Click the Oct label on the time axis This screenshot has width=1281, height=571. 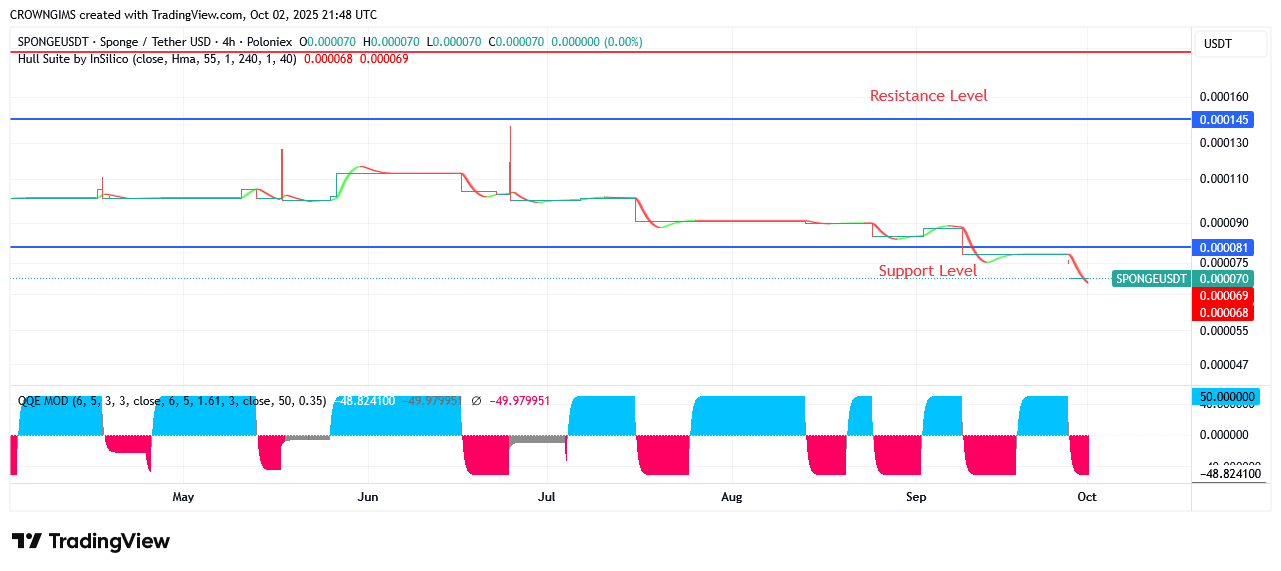pos(1087,497)
